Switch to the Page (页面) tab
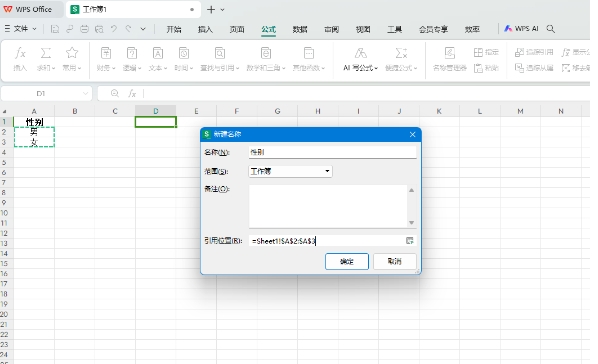Viewport: 598px width, 364px height. click(x=237, y=29)
